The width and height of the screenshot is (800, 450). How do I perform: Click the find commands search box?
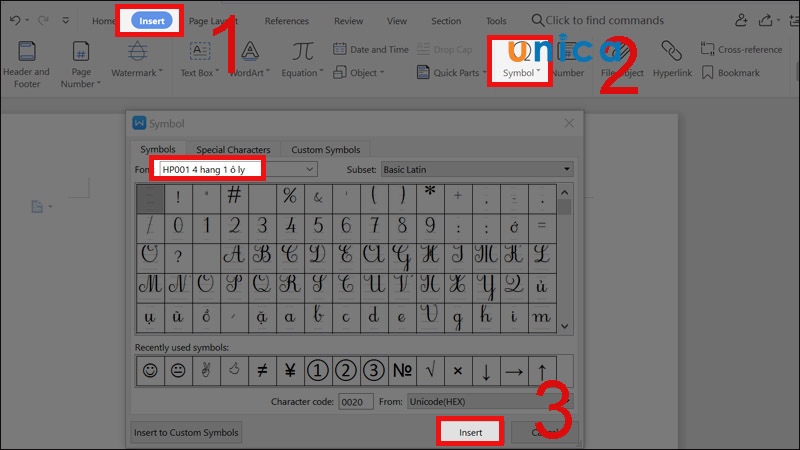598,20
